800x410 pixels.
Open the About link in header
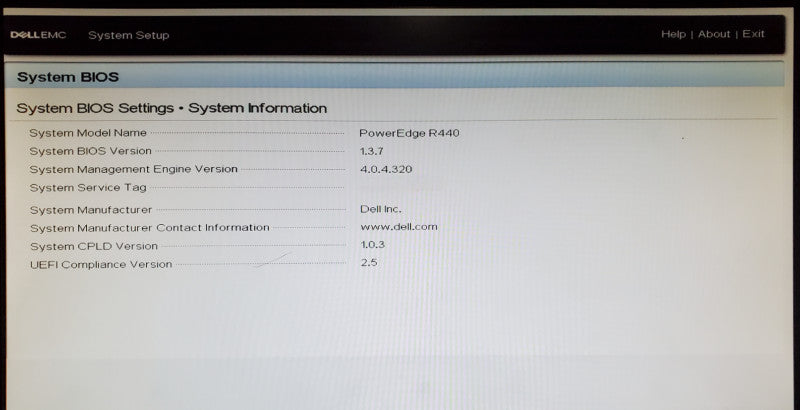tap(714, 34)
